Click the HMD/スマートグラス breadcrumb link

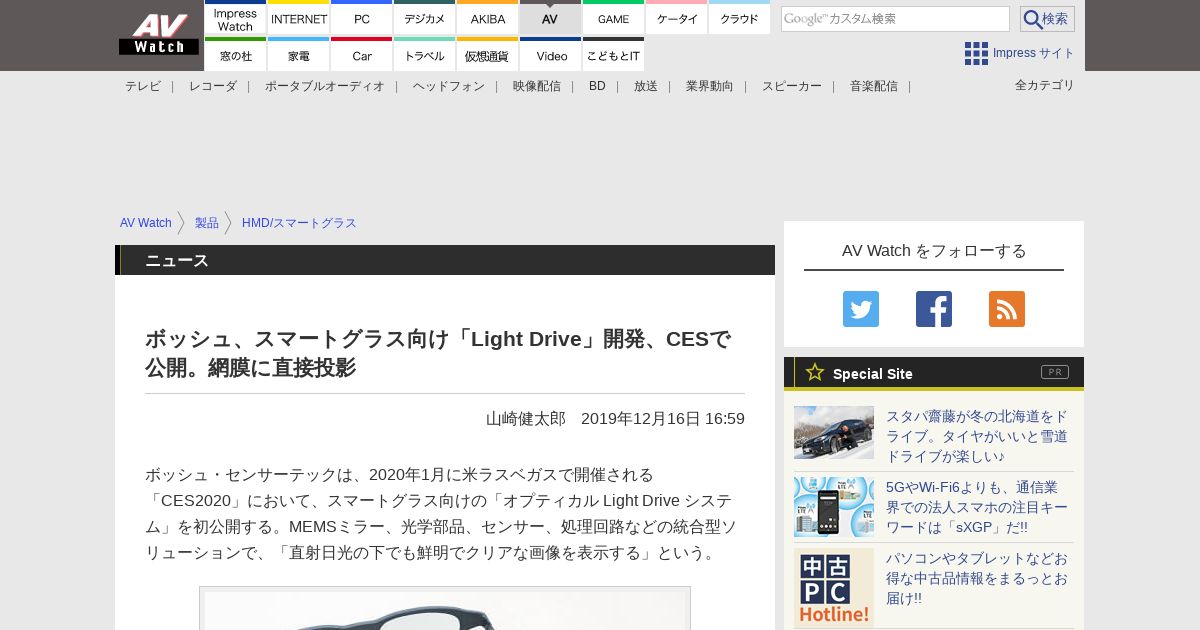coord(299,223)
